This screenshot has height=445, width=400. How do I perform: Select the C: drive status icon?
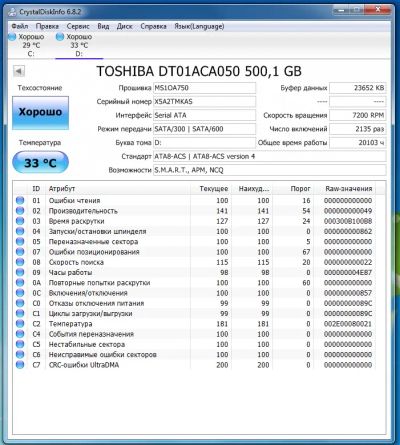(12, 37)
